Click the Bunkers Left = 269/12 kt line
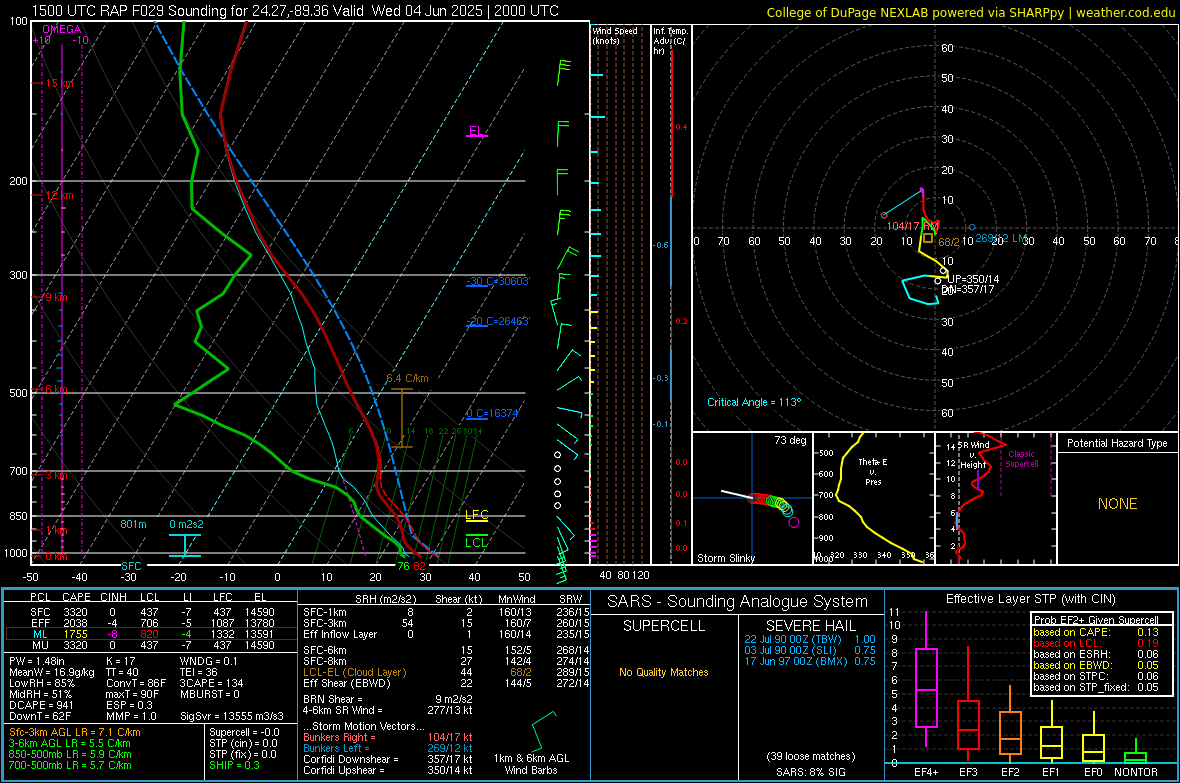The height and width of the screenshot is (783, 1180). [388, 748]
